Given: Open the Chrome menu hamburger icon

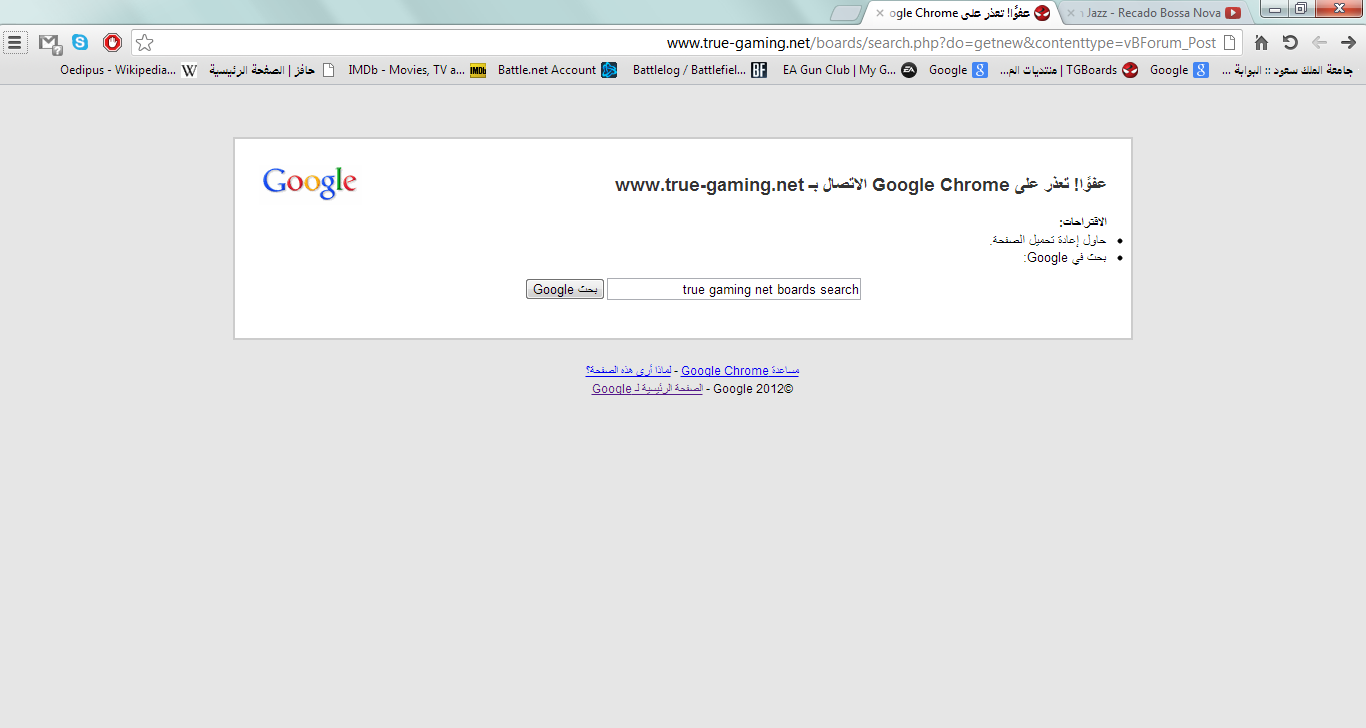Looking at the screenshot, I should pos(15,43).
